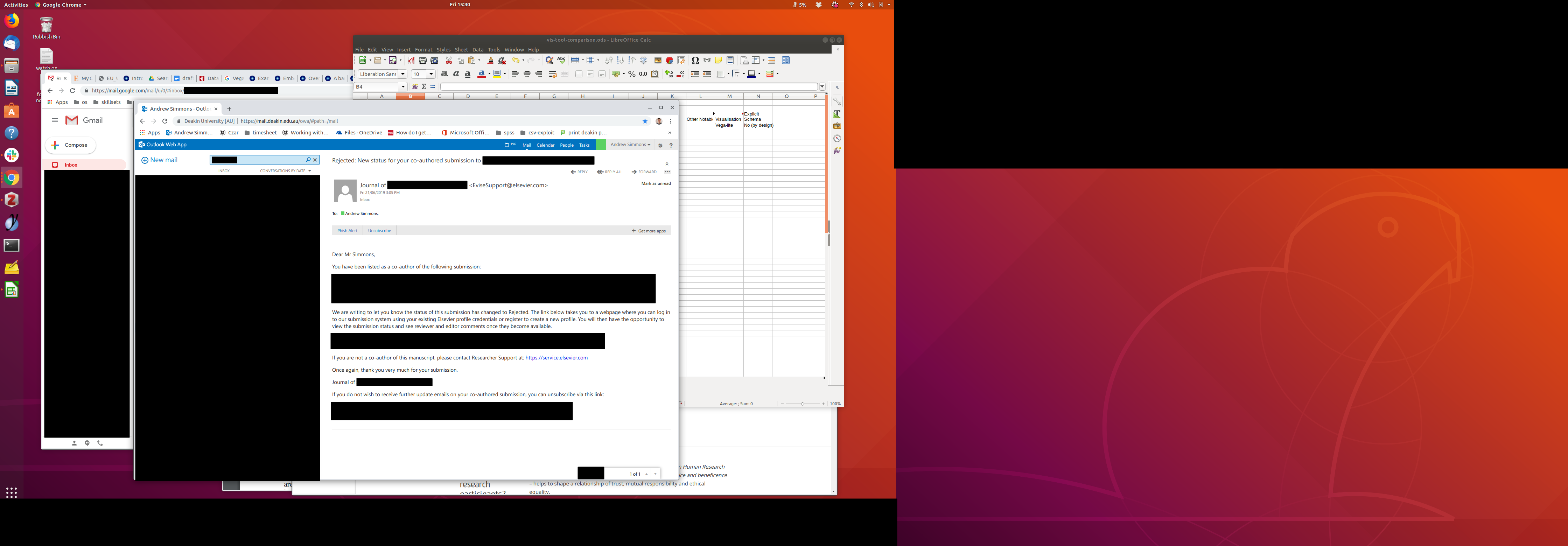Click the scissors Cut icon in Calc
The width and height of the screenshot is (1568, 546).
(x=449, y=60)
